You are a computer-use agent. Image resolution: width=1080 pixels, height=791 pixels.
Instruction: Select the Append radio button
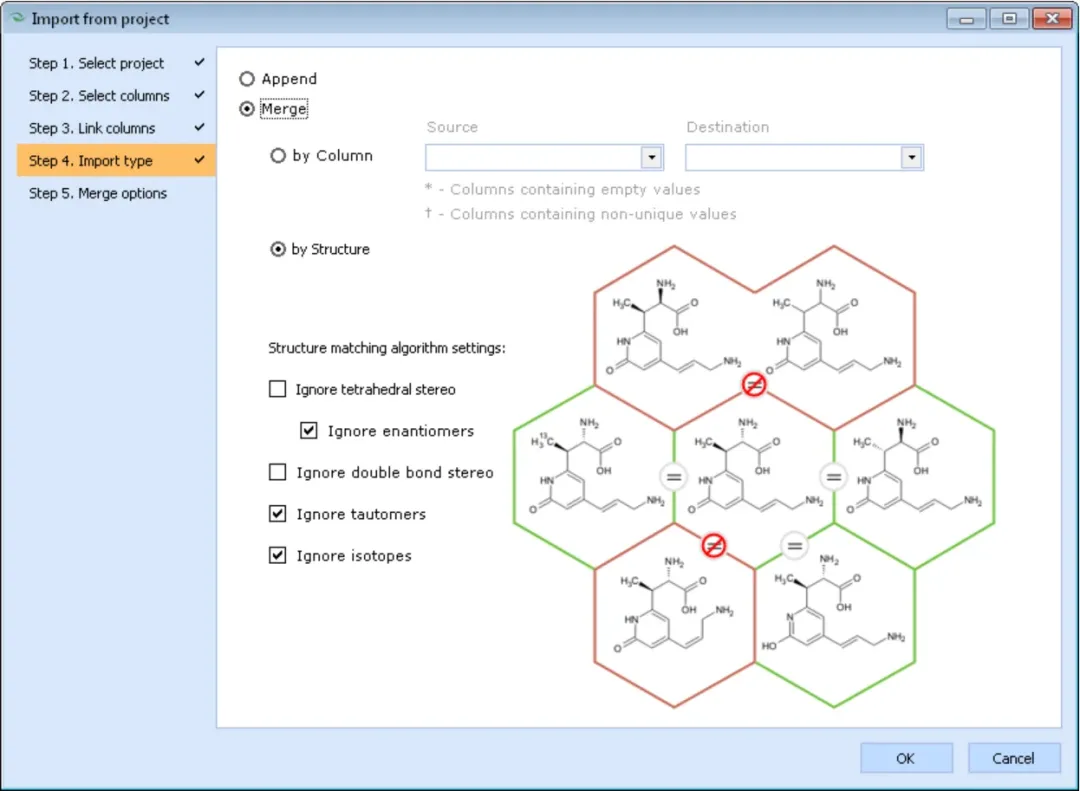(x=247, y=79)
